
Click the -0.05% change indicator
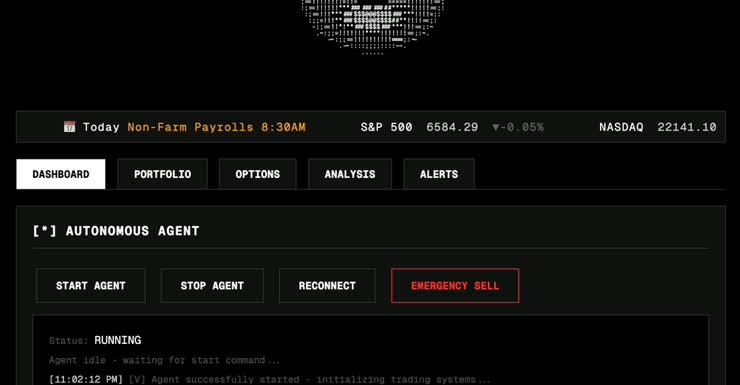click(x=518, y=127)
